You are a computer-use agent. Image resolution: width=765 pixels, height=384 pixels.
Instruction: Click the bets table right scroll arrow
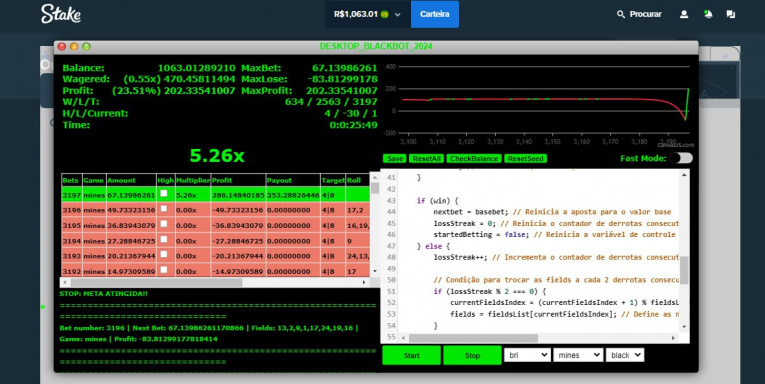pyautogui.click(x=364, y=283)
